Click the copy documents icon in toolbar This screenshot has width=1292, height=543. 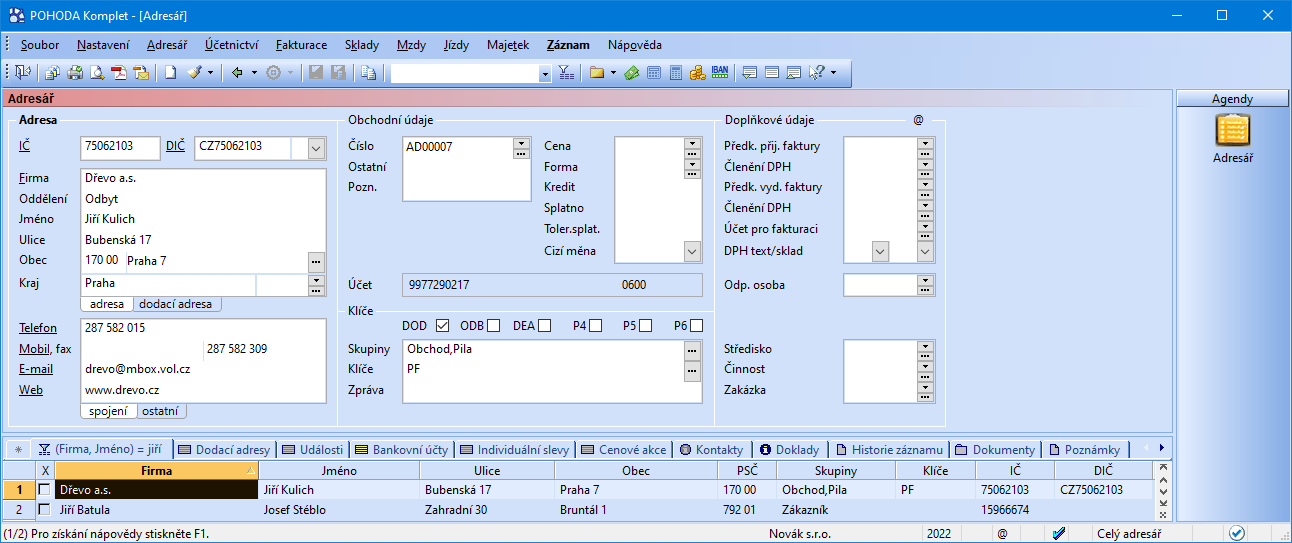(x=369, y=72)
